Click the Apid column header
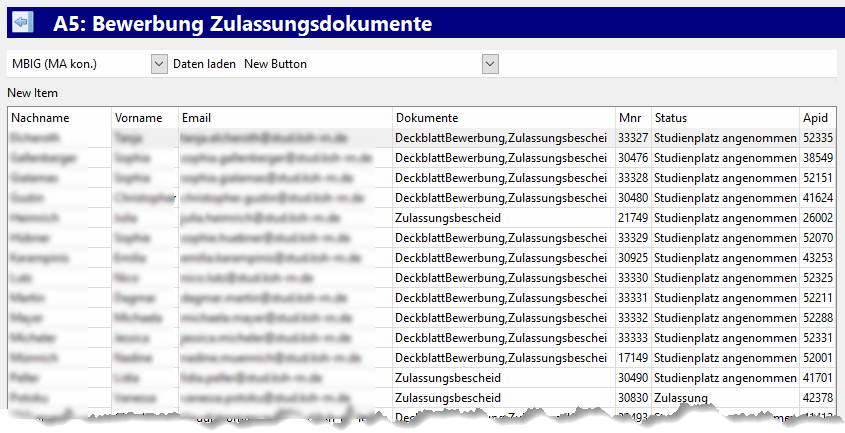Viewport: 845px width, 433px height. pos(817,118)
